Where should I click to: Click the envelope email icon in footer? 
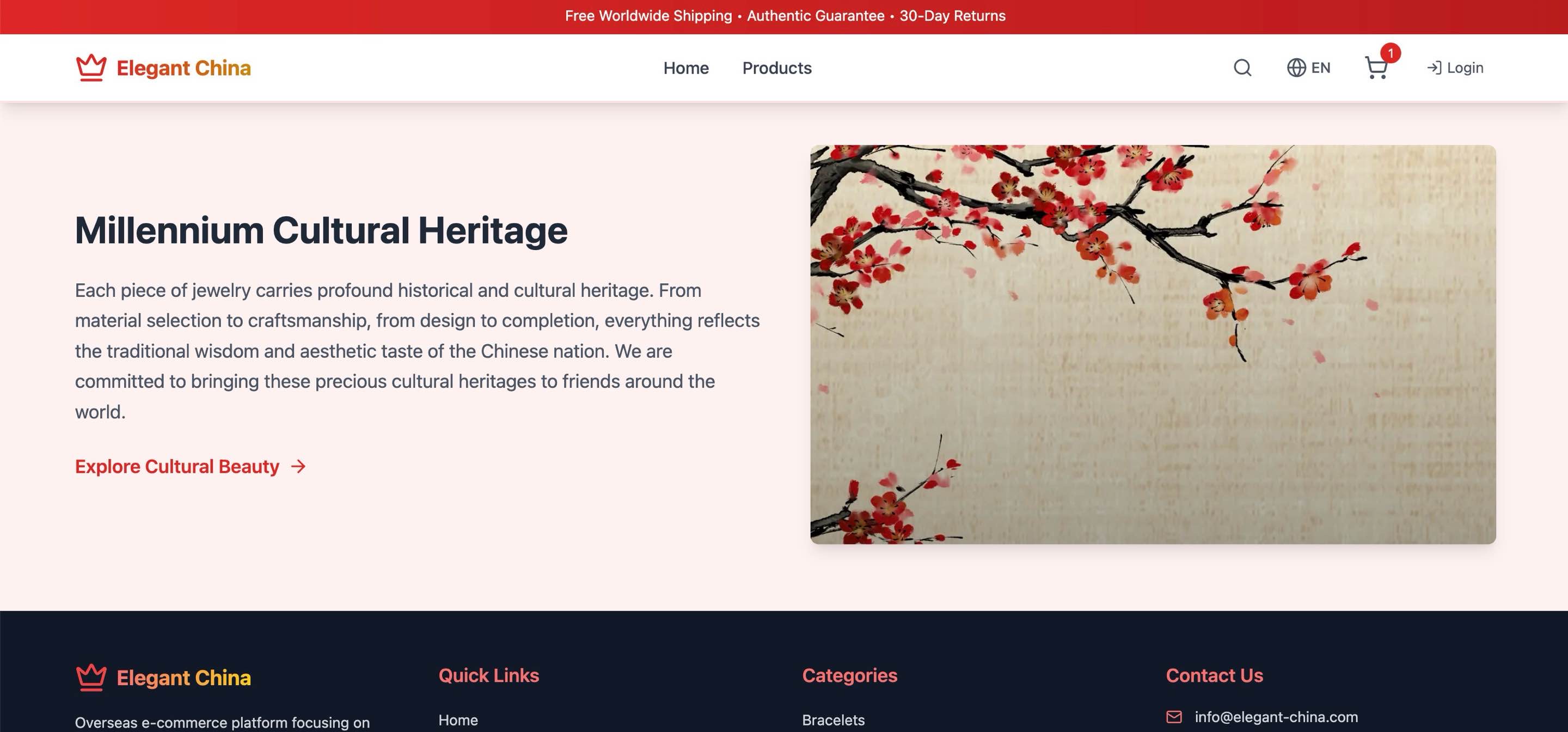coord(1174,717)
